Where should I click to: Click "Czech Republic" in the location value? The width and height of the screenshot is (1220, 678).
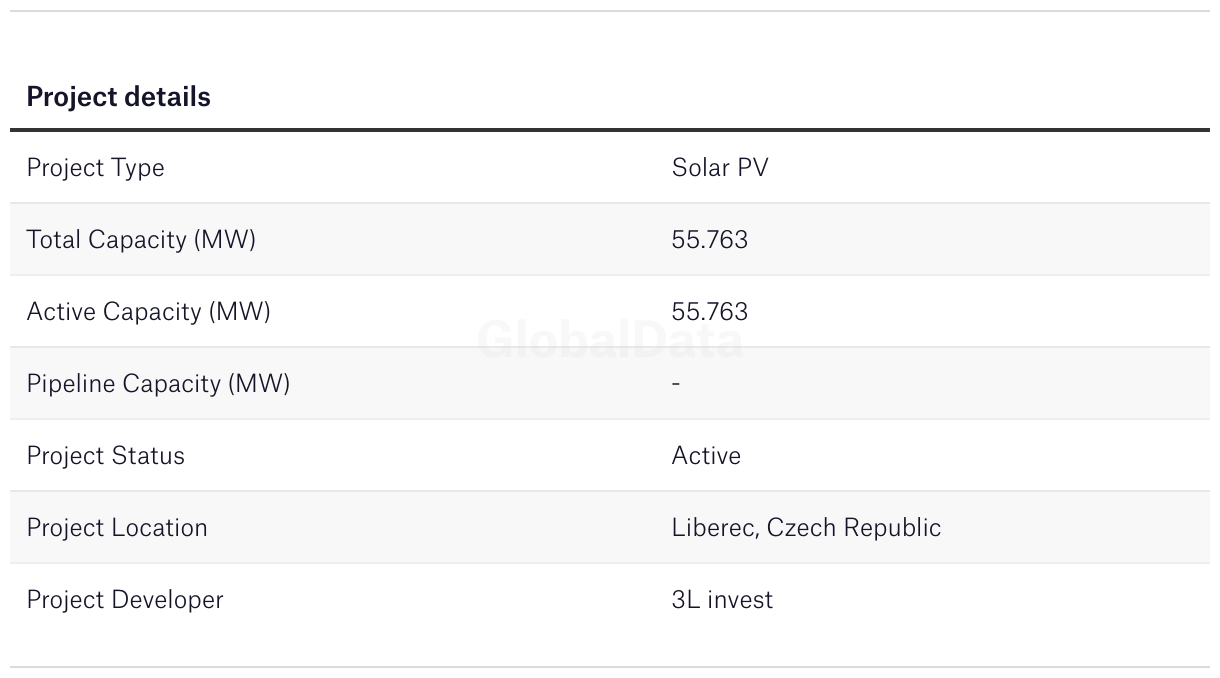854,528
